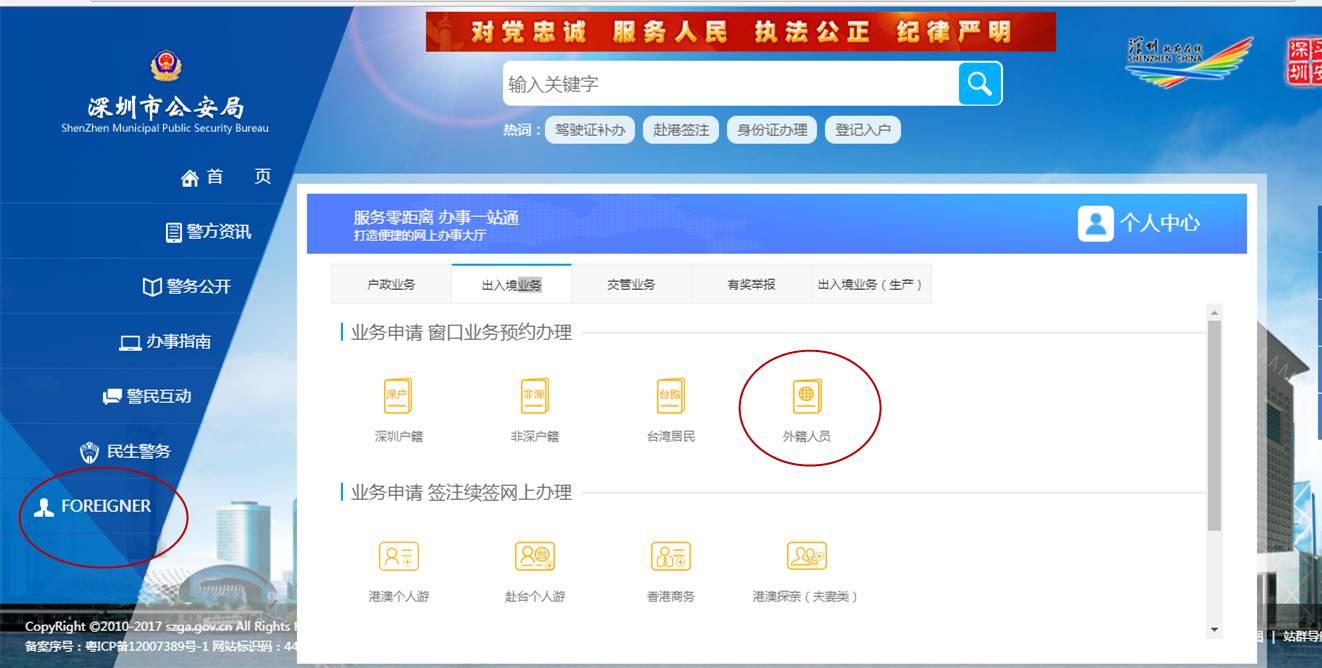Choose the 港澳个人游 visa icon
Screen dimensions: 1322x668
(x=398, y=557)
